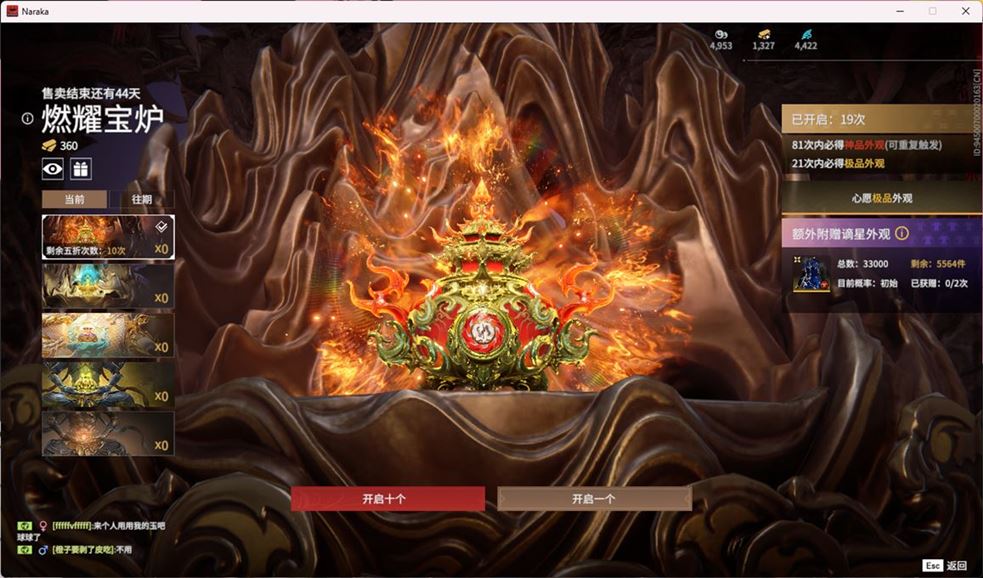Select the fiery 燃耀宝炉 treasure thumbnail
Screen dimensions: 983x578
point(108,237)
